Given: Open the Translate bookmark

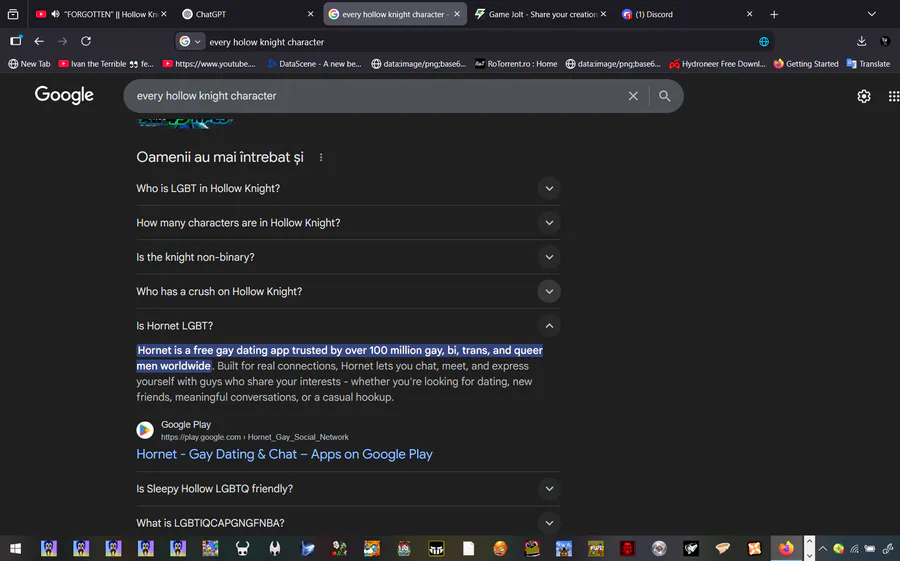Looking at the screenshot, I should click(x=868, y=64).
